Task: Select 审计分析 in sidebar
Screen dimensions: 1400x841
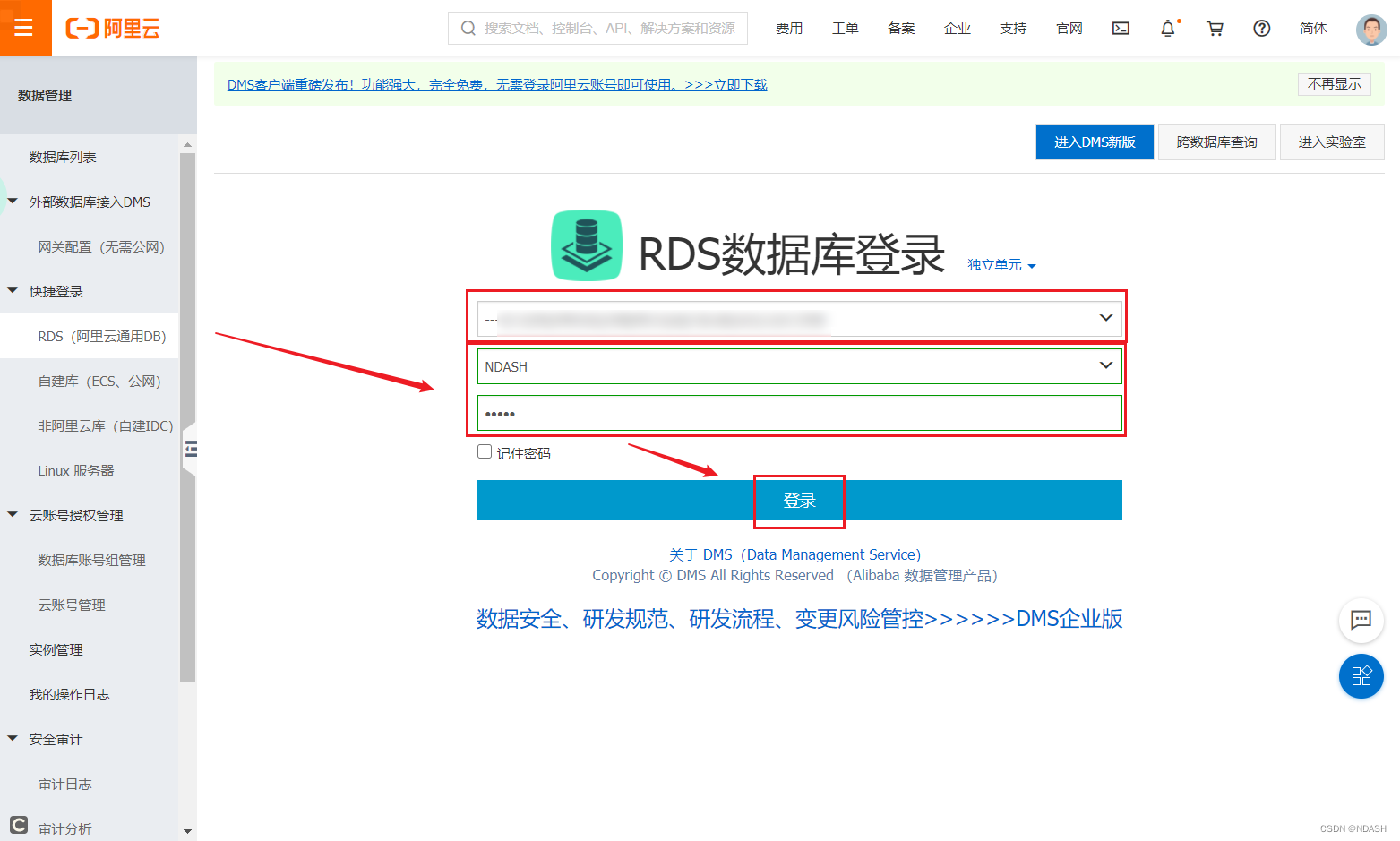Action: point(64,828)
